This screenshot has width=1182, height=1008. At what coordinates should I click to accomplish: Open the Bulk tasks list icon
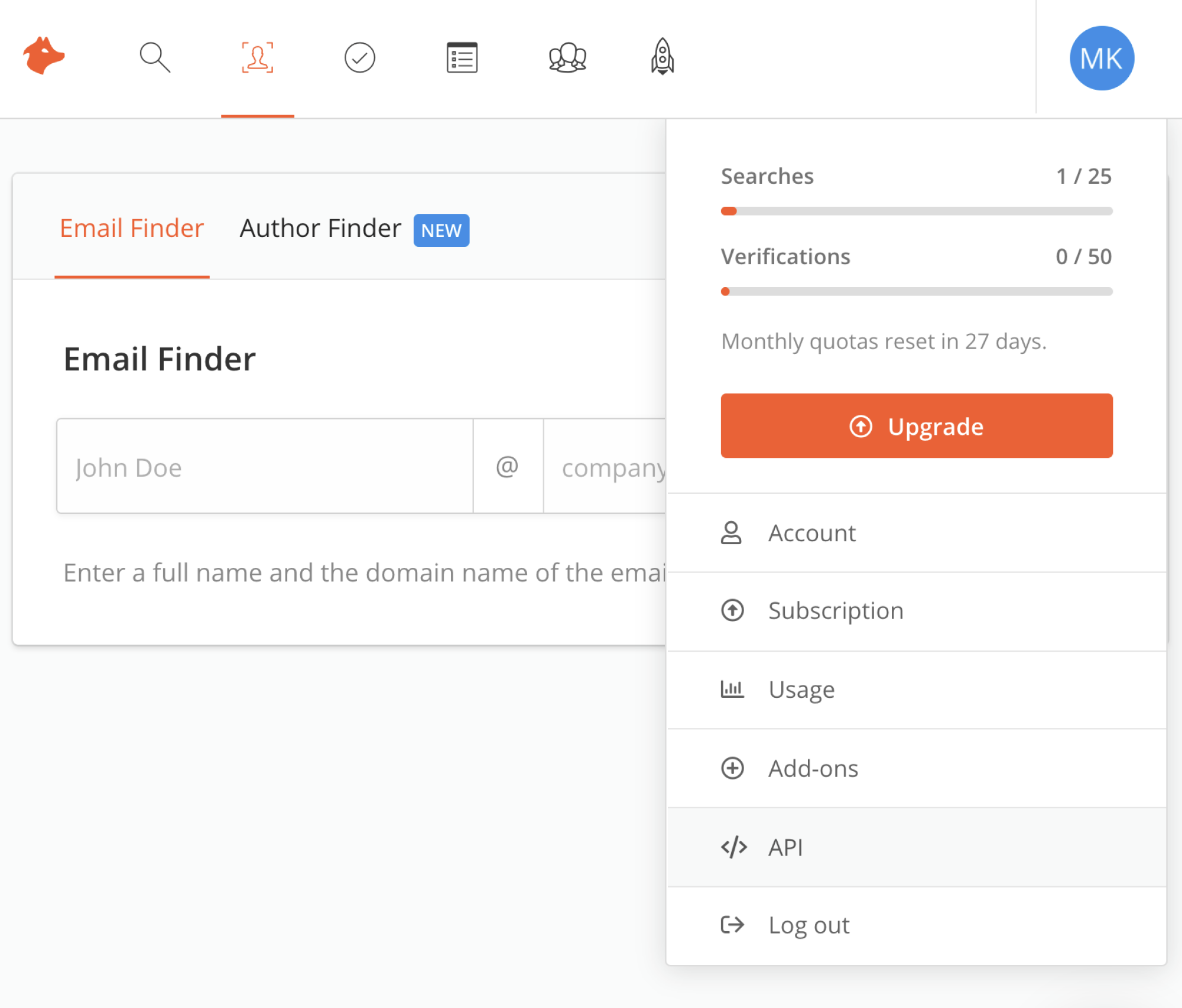(462, 57)
